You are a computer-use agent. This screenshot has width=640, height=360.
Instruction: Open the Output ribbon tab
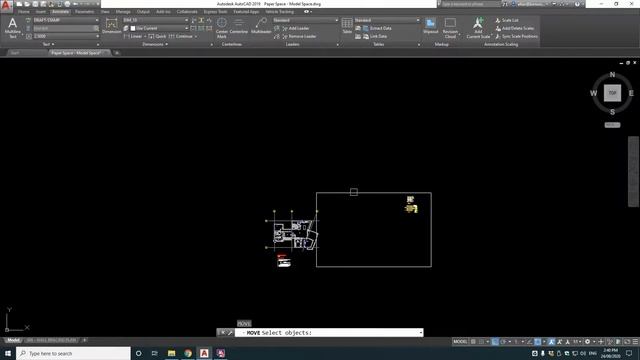tap(143, 12)
